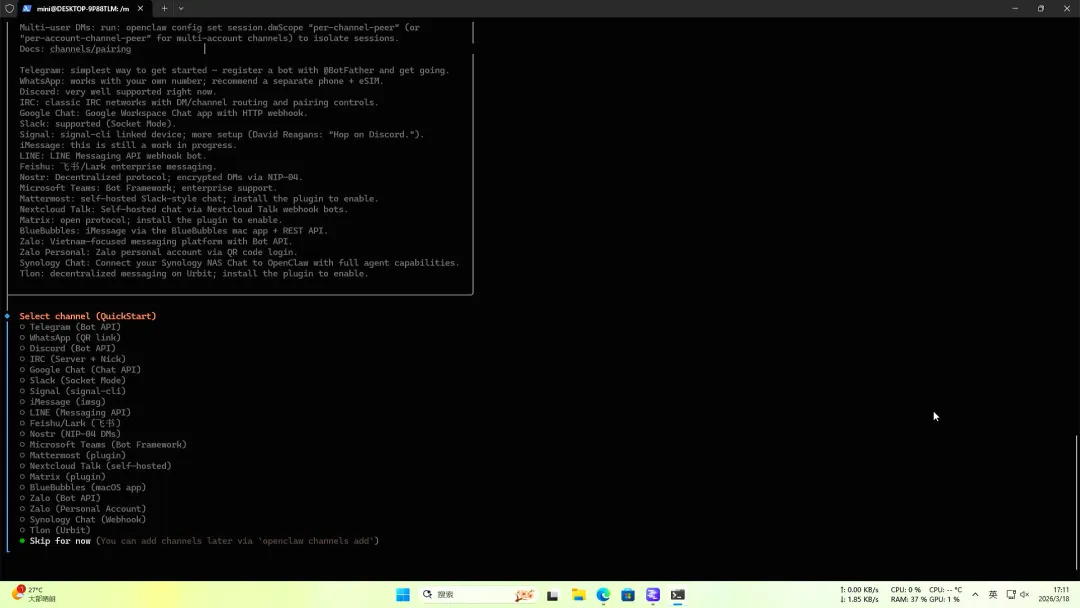
Task: Choose the Nostr (NIP-04 DMs) option
Action: pos(70,433)
